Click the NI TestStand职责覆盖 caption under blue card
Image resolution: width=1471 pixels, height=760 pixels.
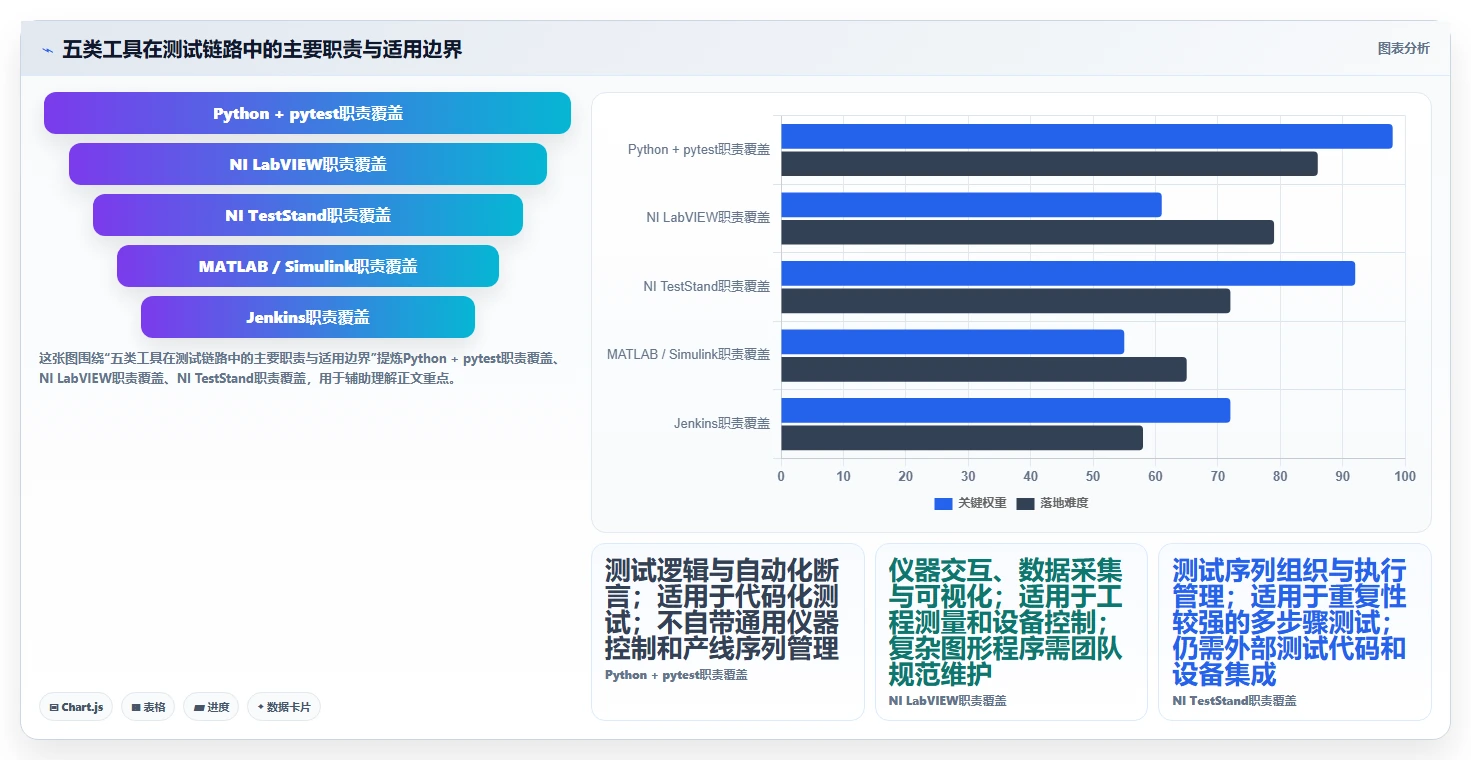(1234, 701)
